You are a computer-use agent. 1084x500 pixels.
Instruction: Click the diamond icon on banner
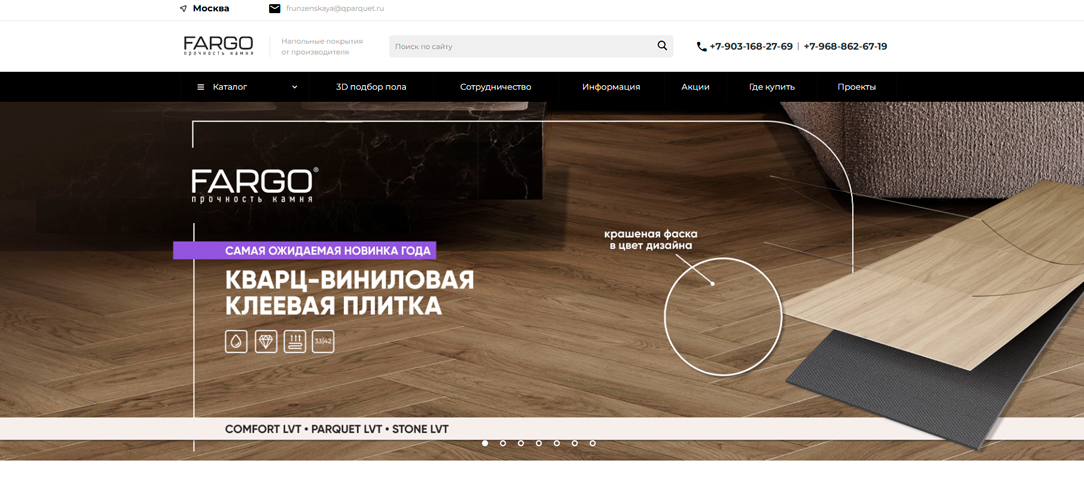point(265,341)
